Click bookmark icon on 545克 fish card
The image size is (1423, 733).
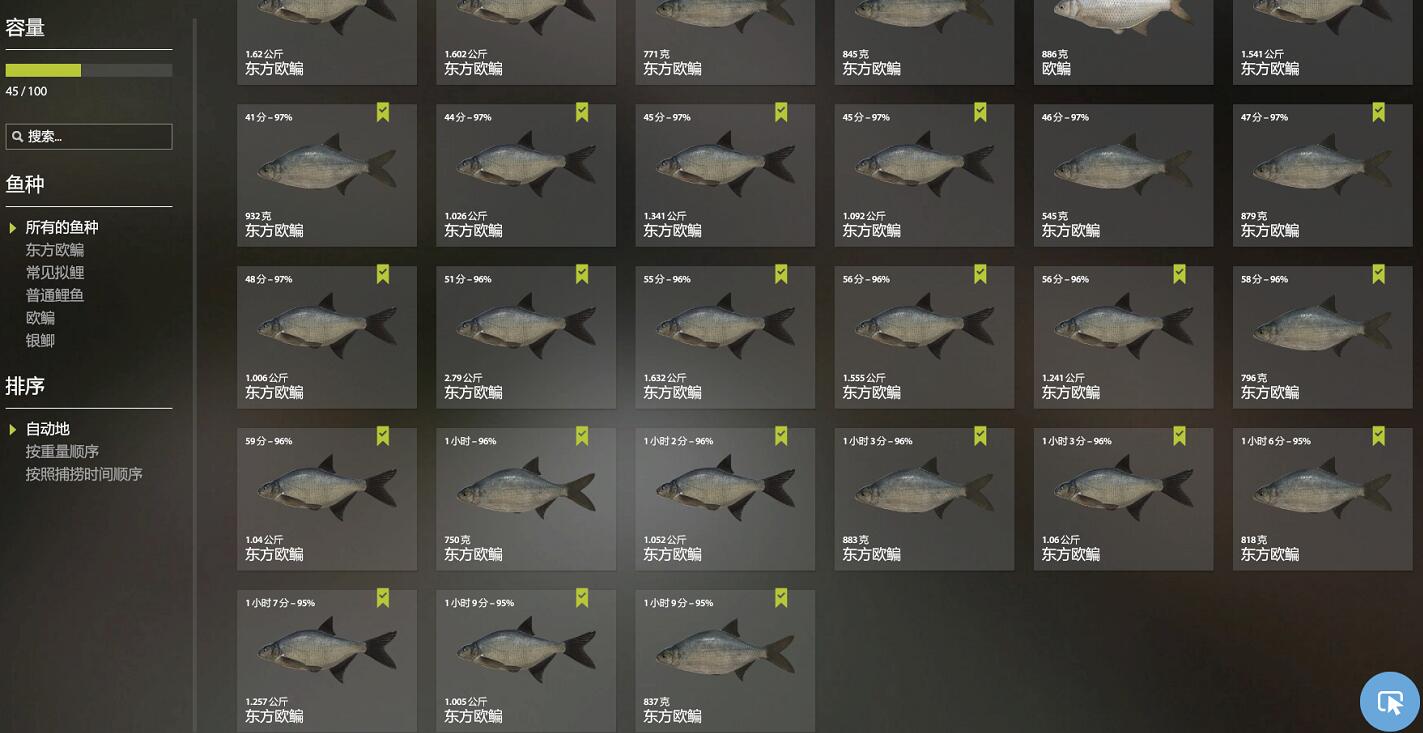click(1179, 112)
